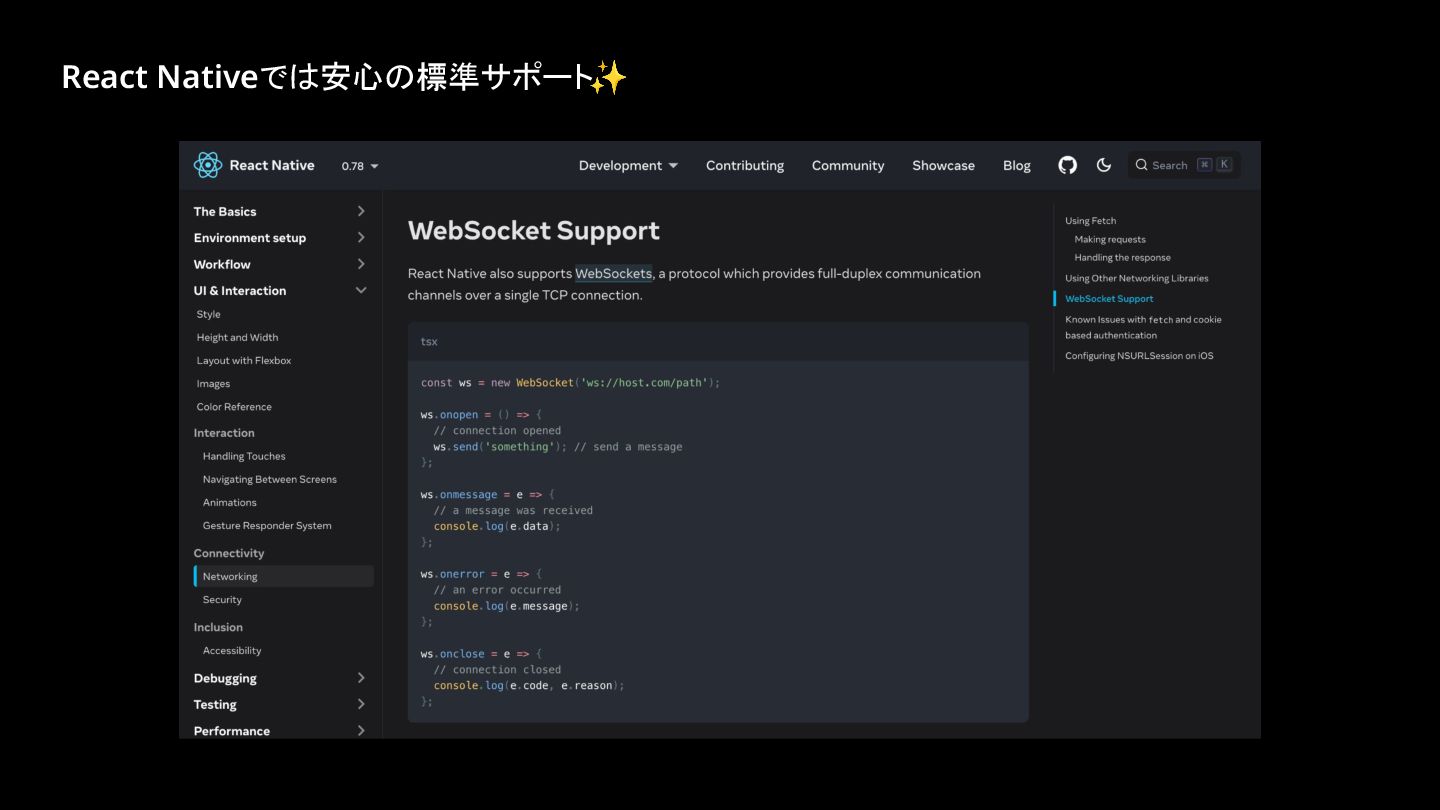The width and height of the screenshot is (1440, 810).
Task: Open Height and Width page
Action: 237,337
